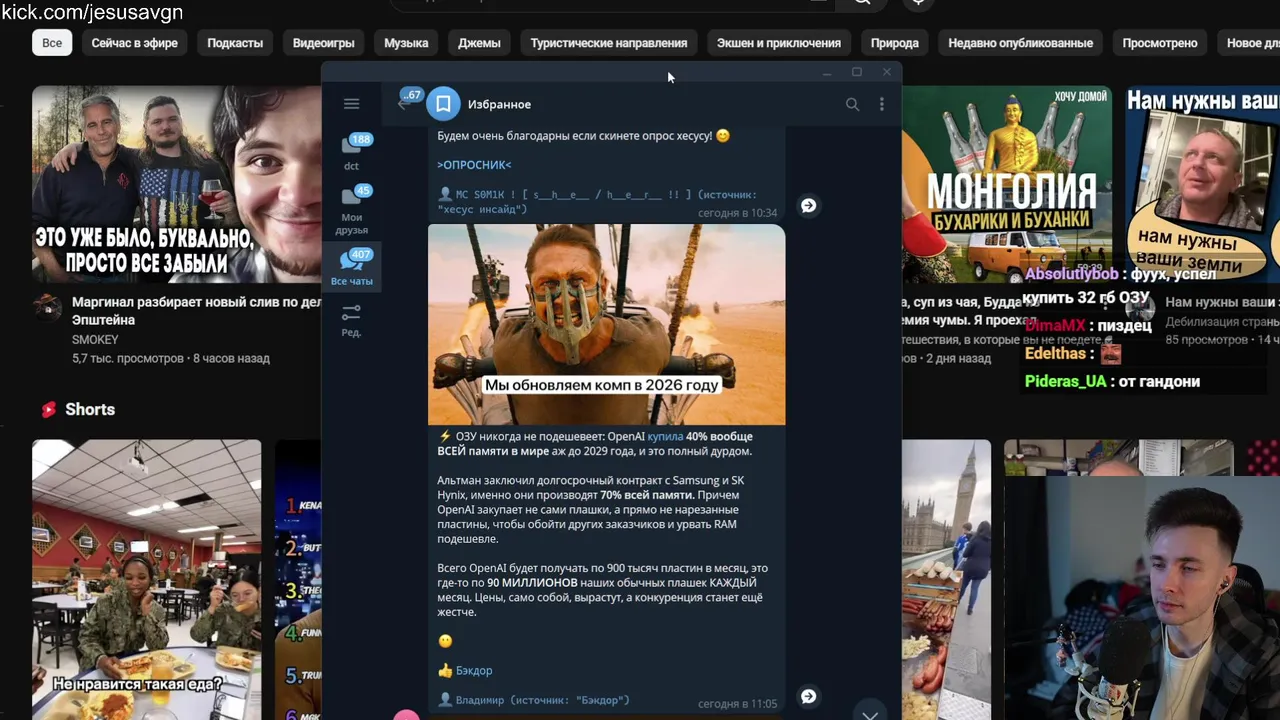
Task: Search inside Избранное chat
Action: [x=852, y=104]
